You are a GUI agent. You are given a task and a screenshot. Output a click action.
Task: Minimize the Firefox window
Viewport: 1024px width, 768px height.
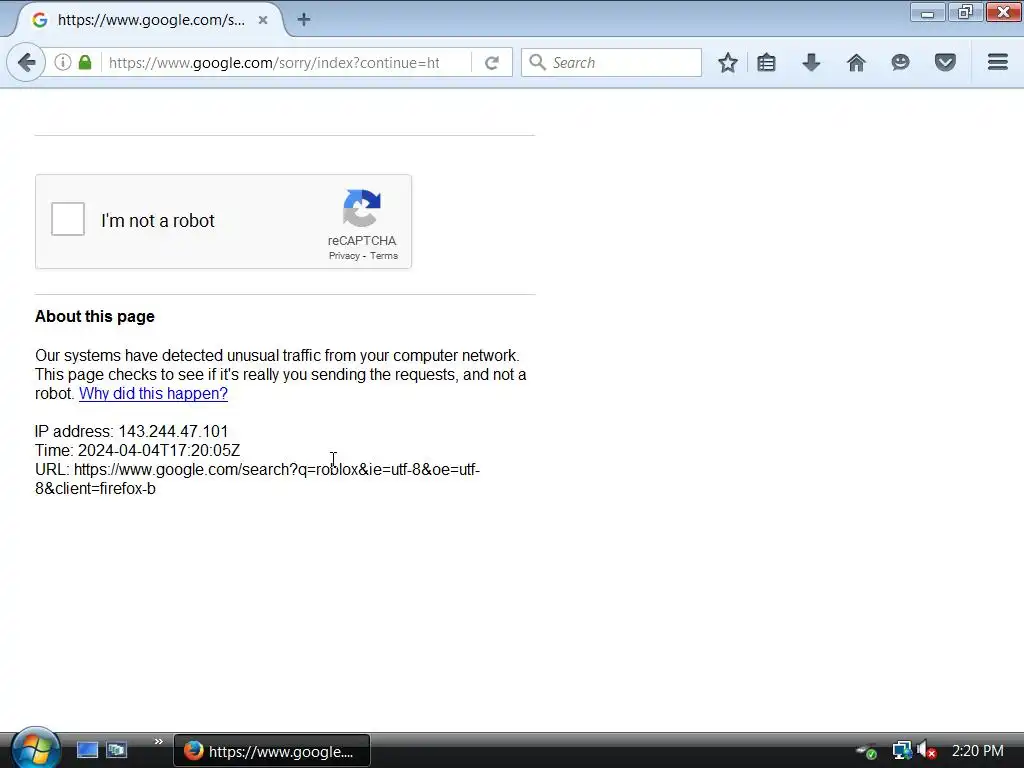click(927, 12)
